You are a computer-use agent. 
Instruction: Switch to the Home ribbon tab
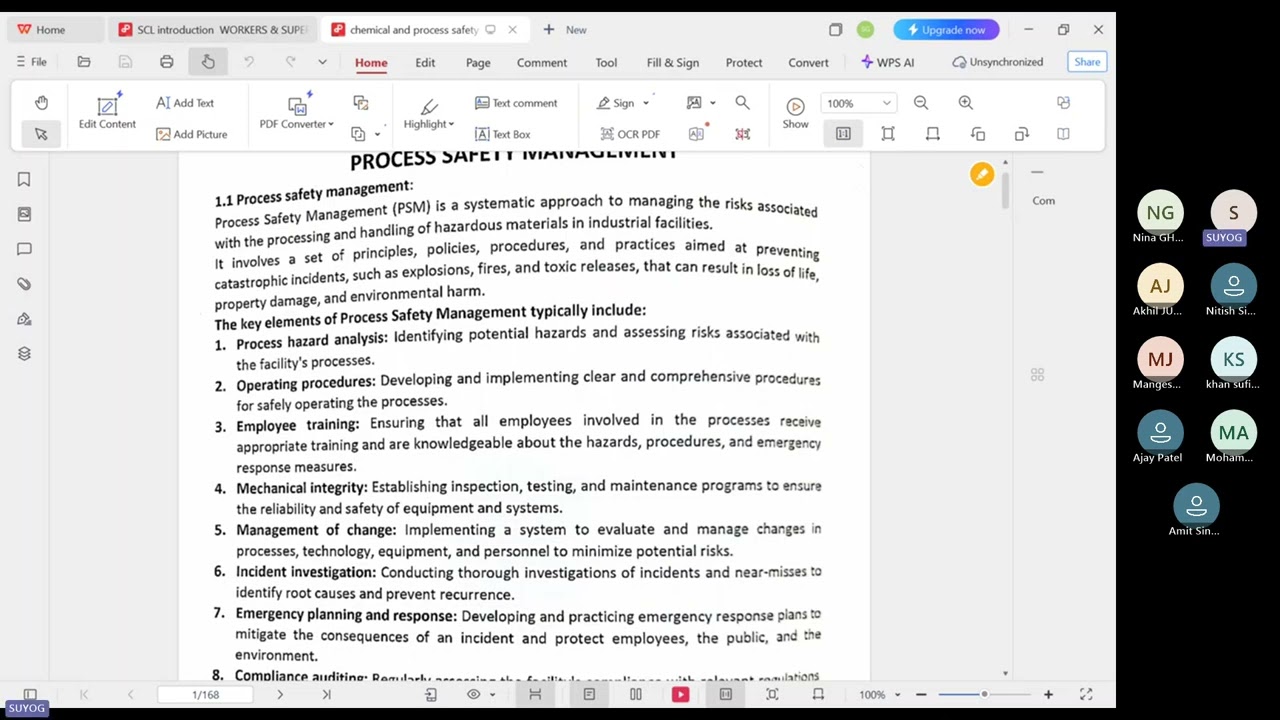(x=371, y=62)
